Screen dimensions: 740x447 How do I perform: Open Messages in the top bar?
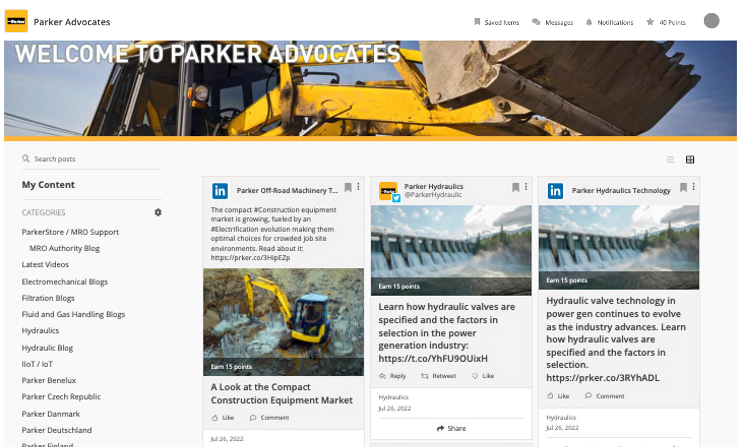(x=552, y=22)
